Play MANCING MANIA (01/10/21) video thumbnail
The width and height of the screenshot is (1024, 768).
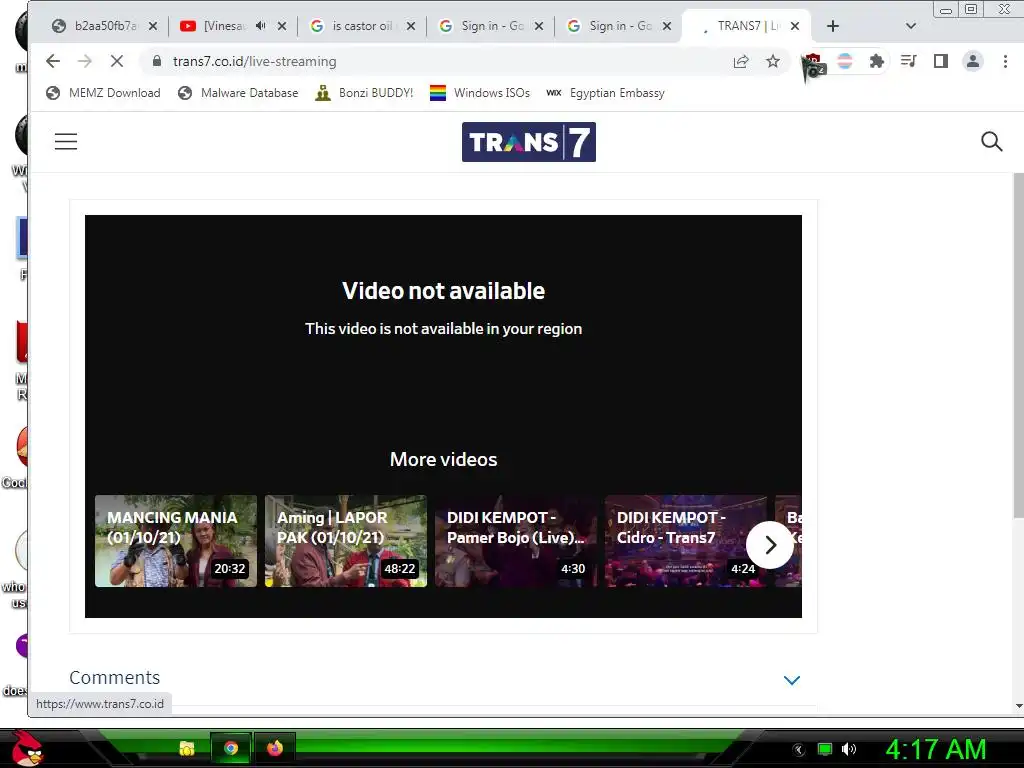[176, 541]
